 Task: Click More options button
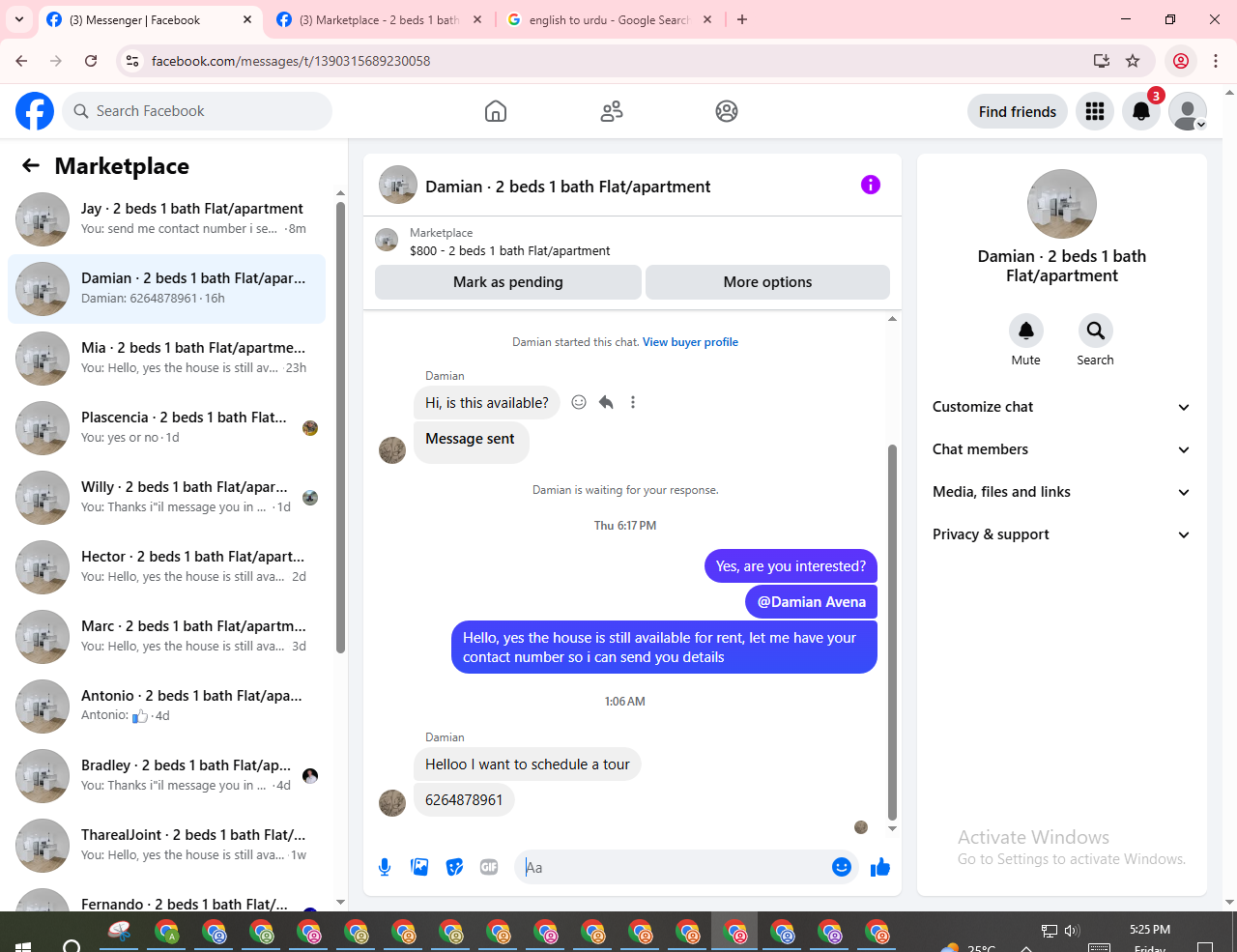point(767,282)
